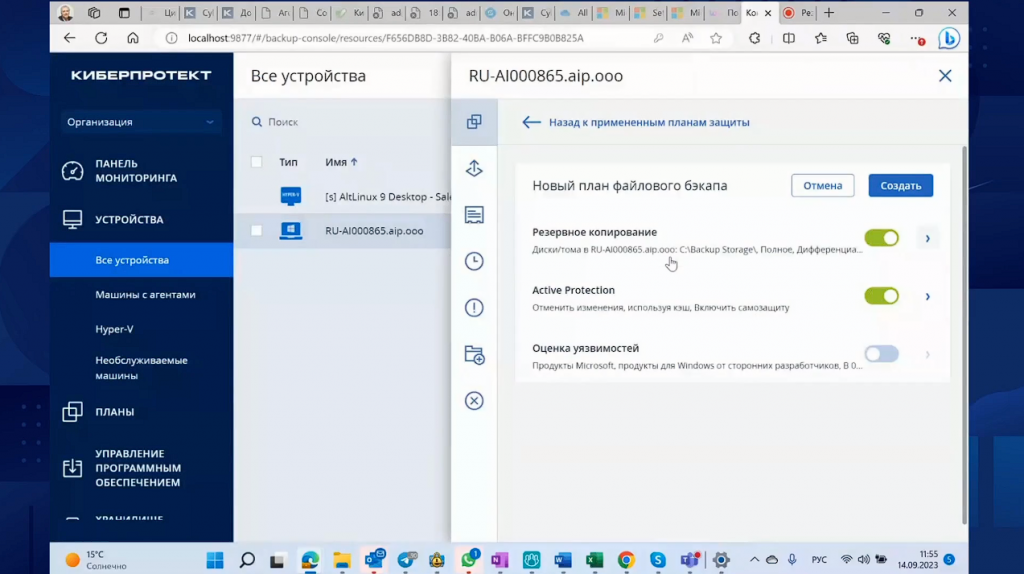Open Необслуживаемые машины section
This screenshot has height=574, width=1024.
point(141,368)
